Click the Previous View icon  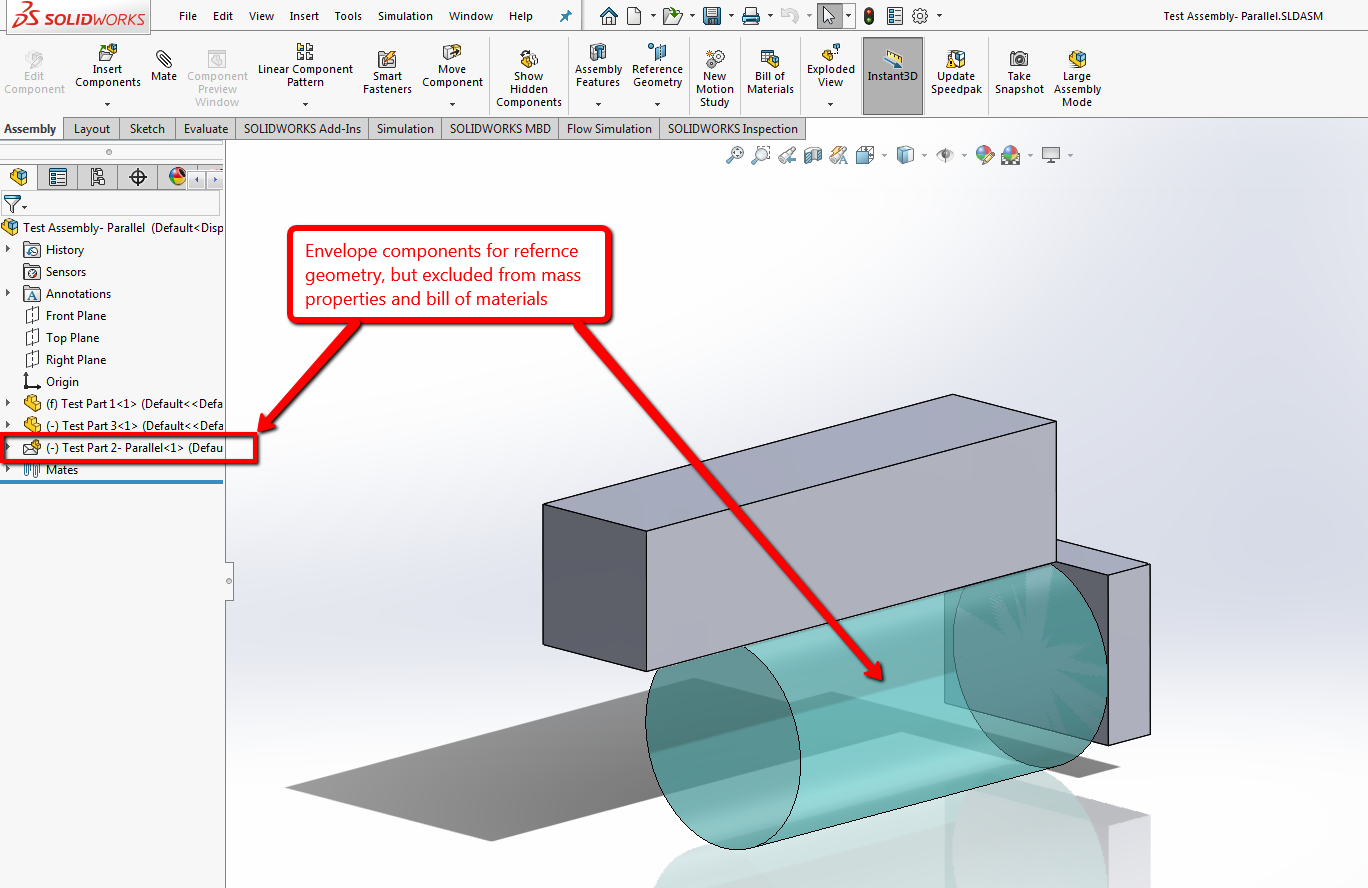[787, 155]
